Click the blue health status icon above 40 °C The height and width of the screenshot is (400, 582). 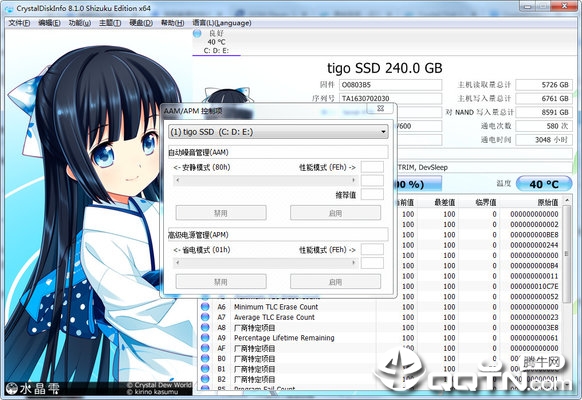coord(197,33)
